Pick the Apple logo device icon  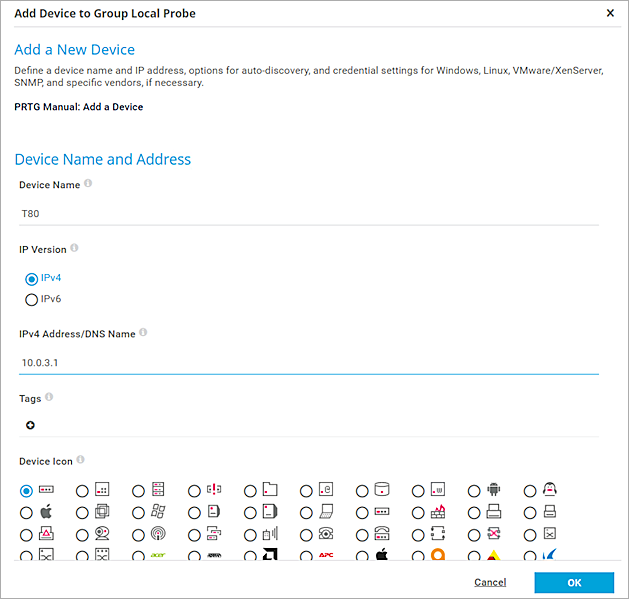pyautogui.click(x=26, y=512)
